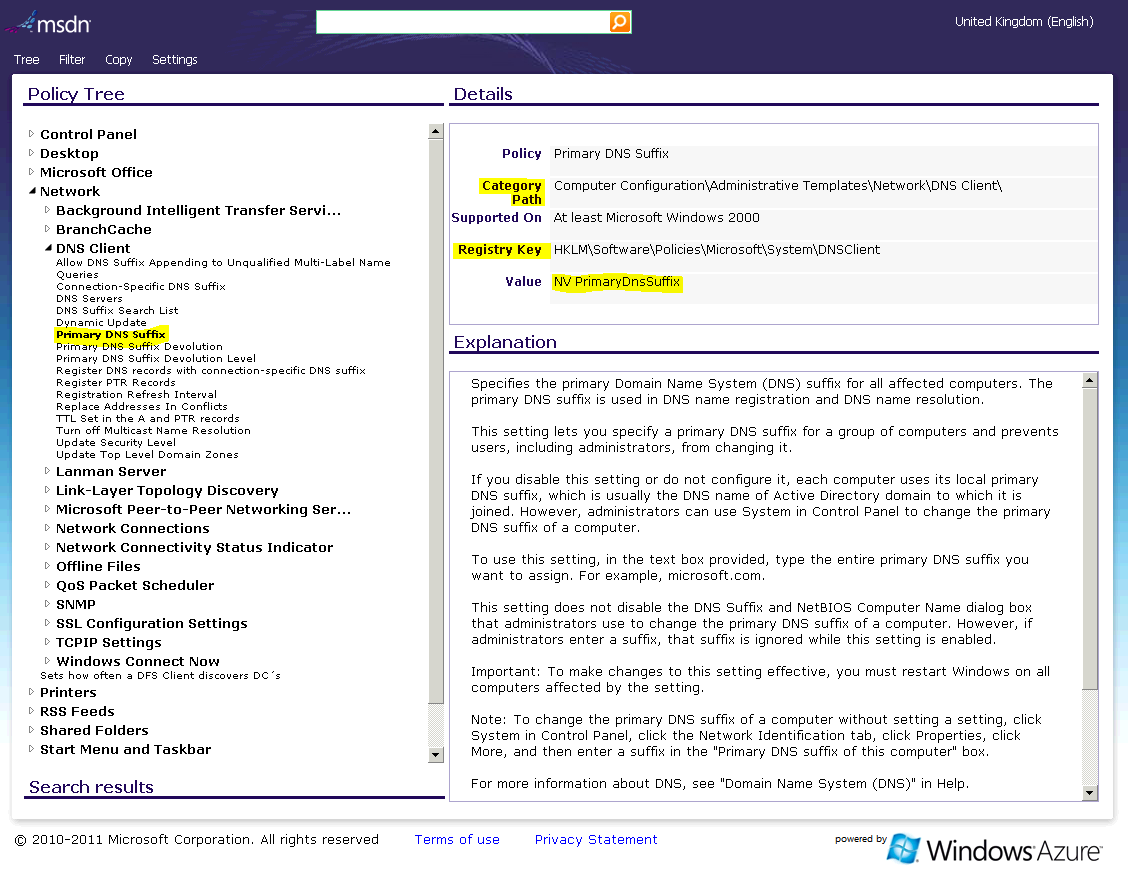Expand SSL Configuration Settings arrow

(x=47, y=622)
